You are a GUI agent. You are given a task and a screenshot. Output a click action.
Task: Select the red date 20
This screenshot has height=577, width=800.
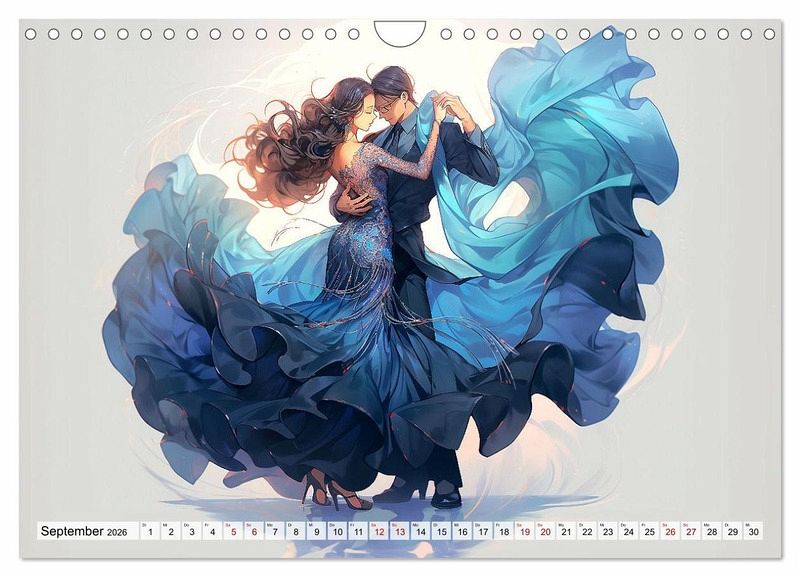tap(545, 531)
